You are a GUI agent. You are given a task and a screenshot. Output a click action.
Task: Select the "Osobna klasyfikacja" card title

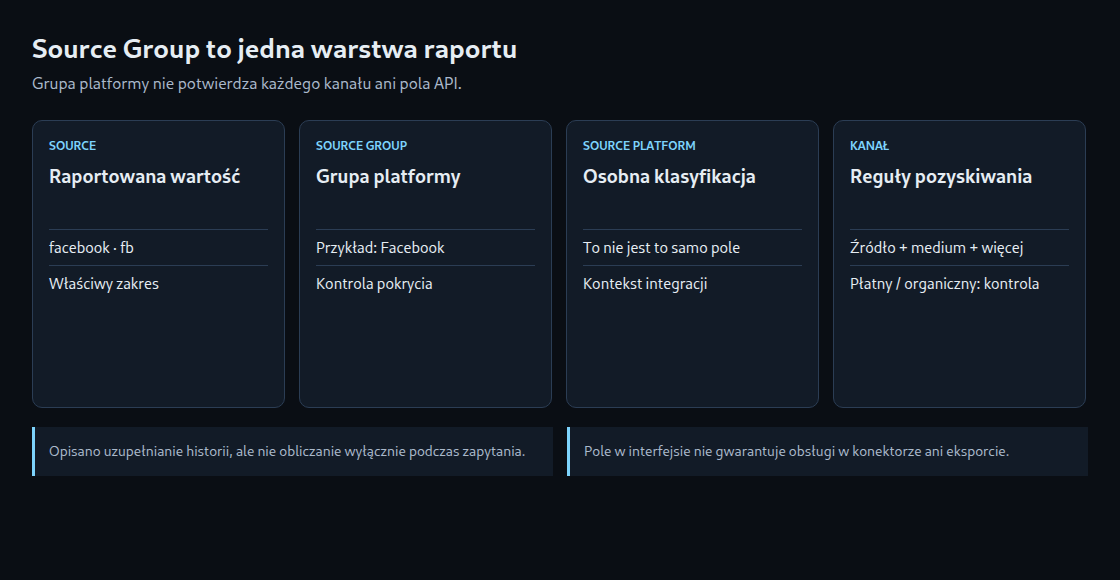[x=669, y=176]
